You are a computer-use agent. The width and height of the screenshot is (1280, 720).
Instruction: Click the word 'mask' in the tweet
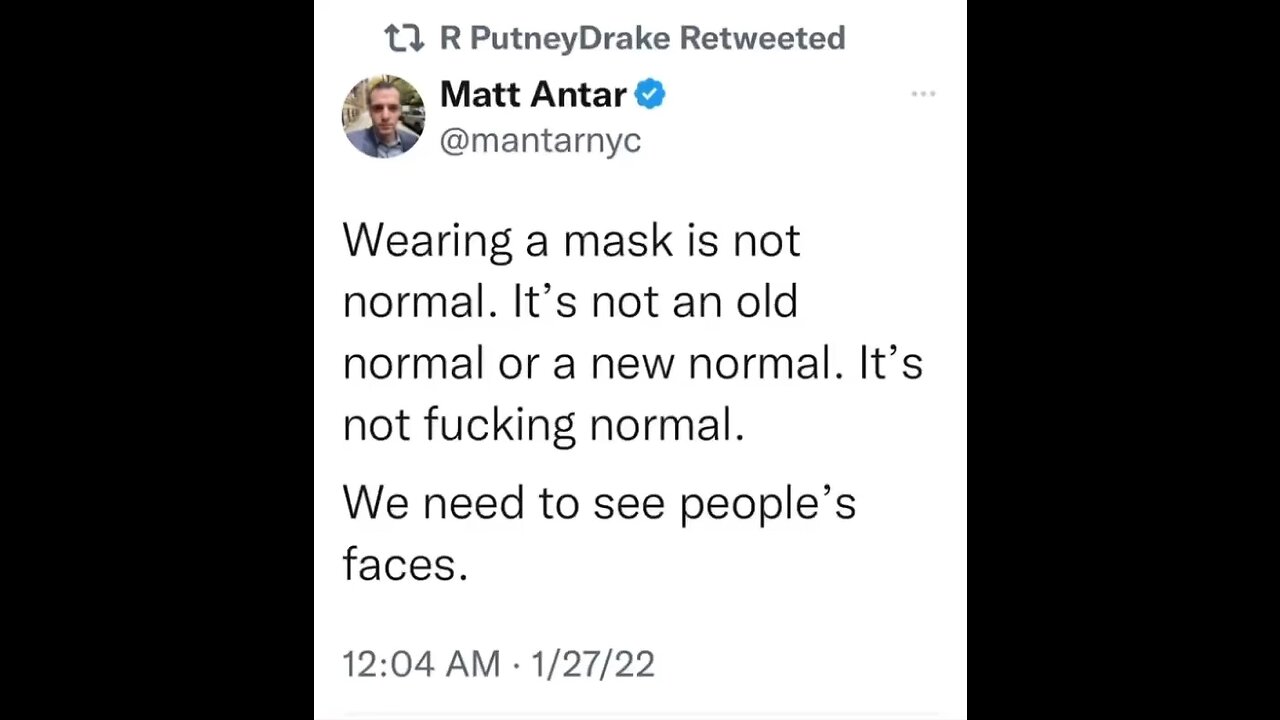[617, 241]
